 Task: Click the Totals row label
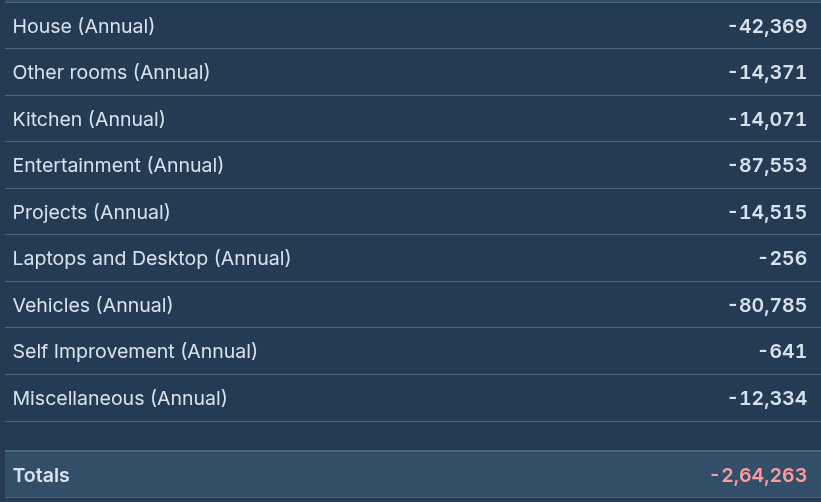point(41,475)
